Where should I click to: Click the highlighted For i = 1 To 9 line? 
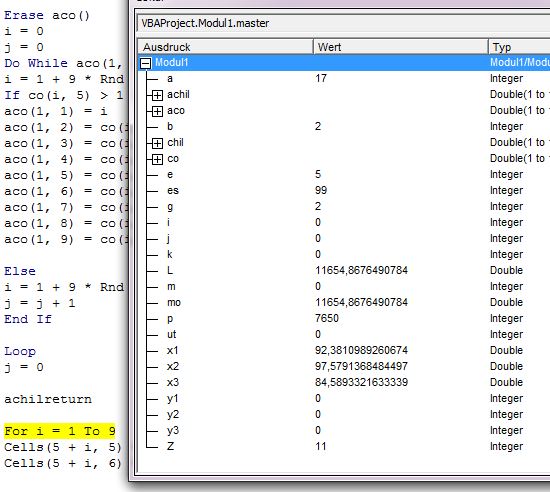(60, 431)
